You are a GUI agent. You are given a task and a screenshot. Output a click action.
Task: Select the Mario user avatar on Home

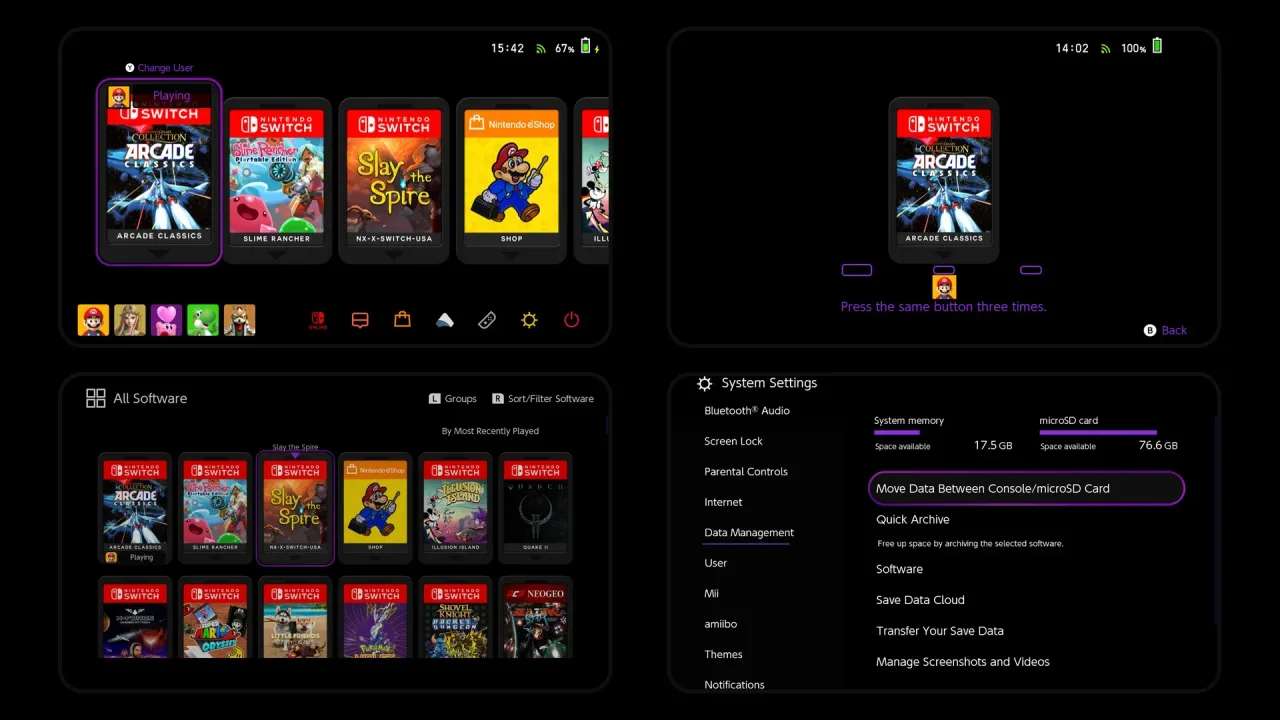pyautogui.click(x=93, y=320)
